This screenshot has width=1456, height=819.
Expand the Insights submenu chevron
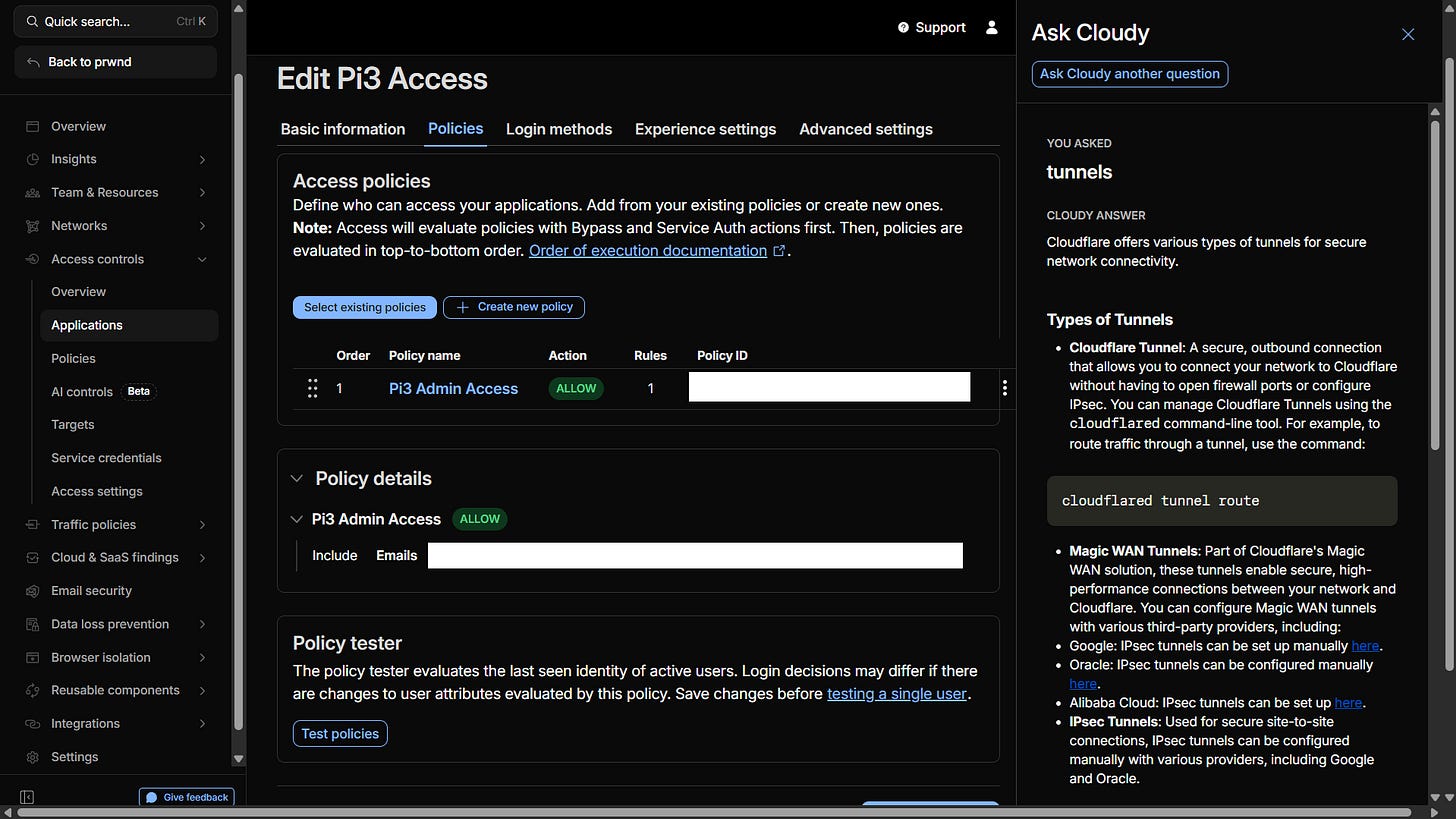202,159
